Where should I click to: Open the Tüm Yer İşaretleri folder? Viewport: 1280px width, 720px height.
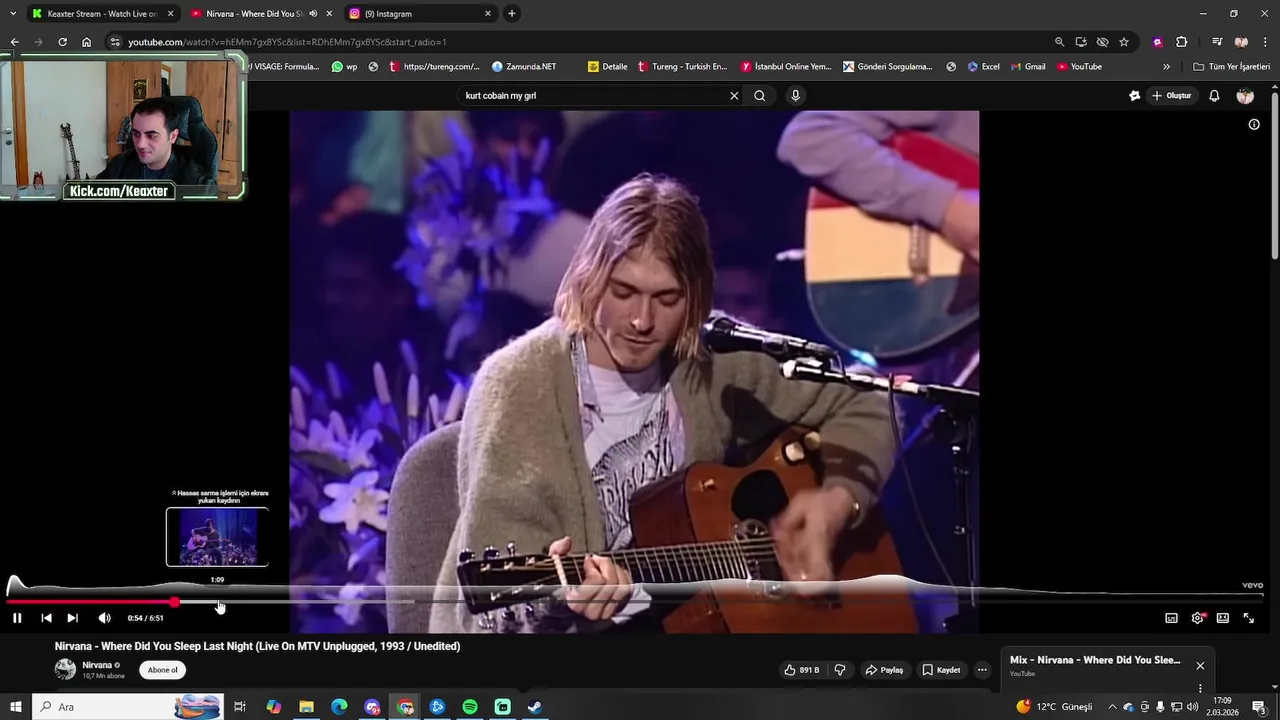(x=1232, y=67)
